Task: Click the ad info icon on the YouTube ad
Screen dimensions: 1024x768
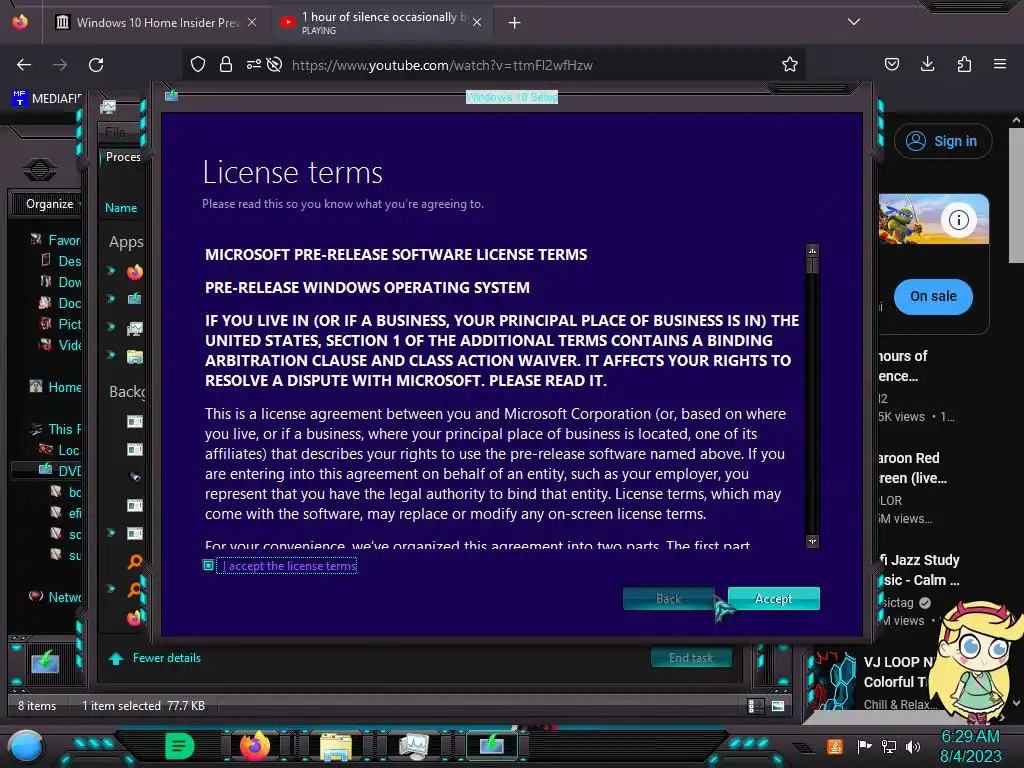Action: tap(958, 220)
